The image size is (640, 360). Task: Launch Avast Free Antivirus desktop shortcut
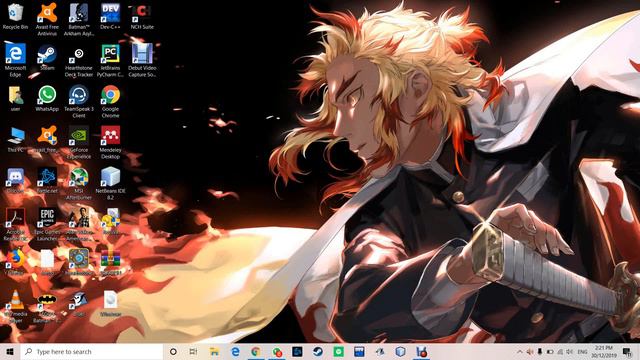click(47, 19)
